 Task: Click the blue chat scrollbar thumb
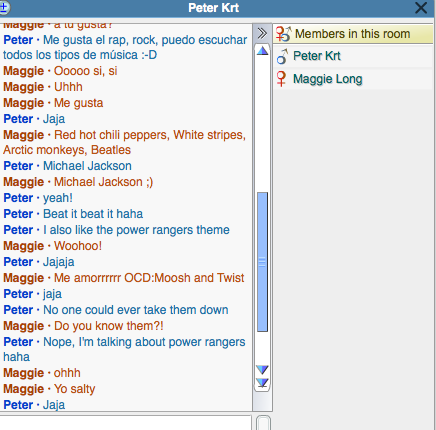[262, 262]
